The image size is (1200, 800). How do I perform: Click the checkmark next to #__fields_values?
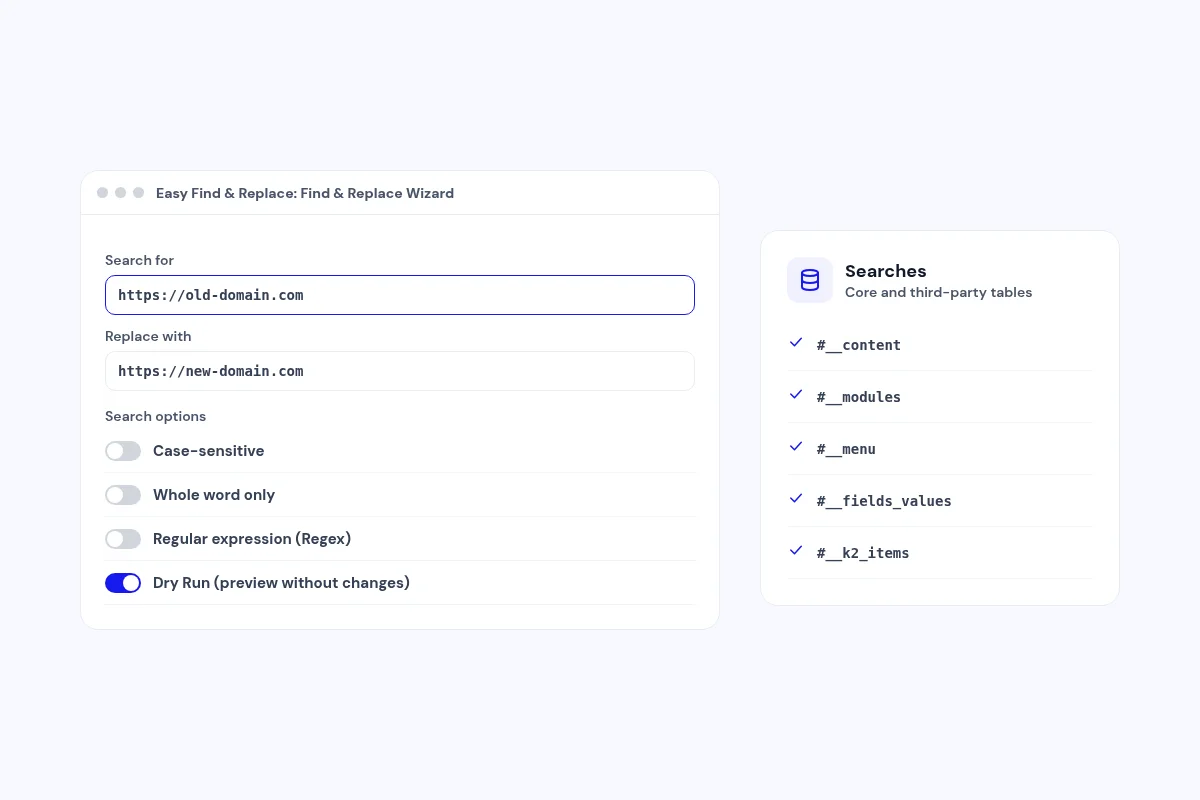click(x=796, y=498)
